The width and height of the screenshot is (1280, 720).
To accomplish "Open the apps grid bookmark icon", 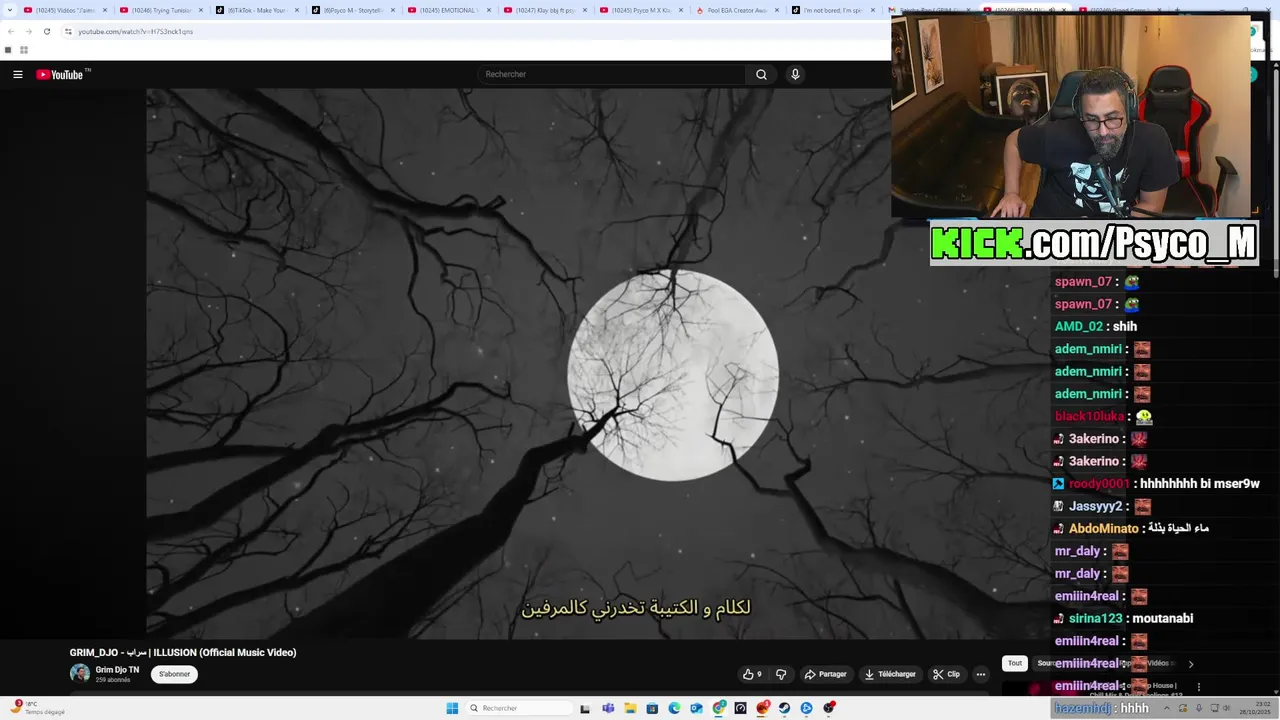I will coord(24,49).
